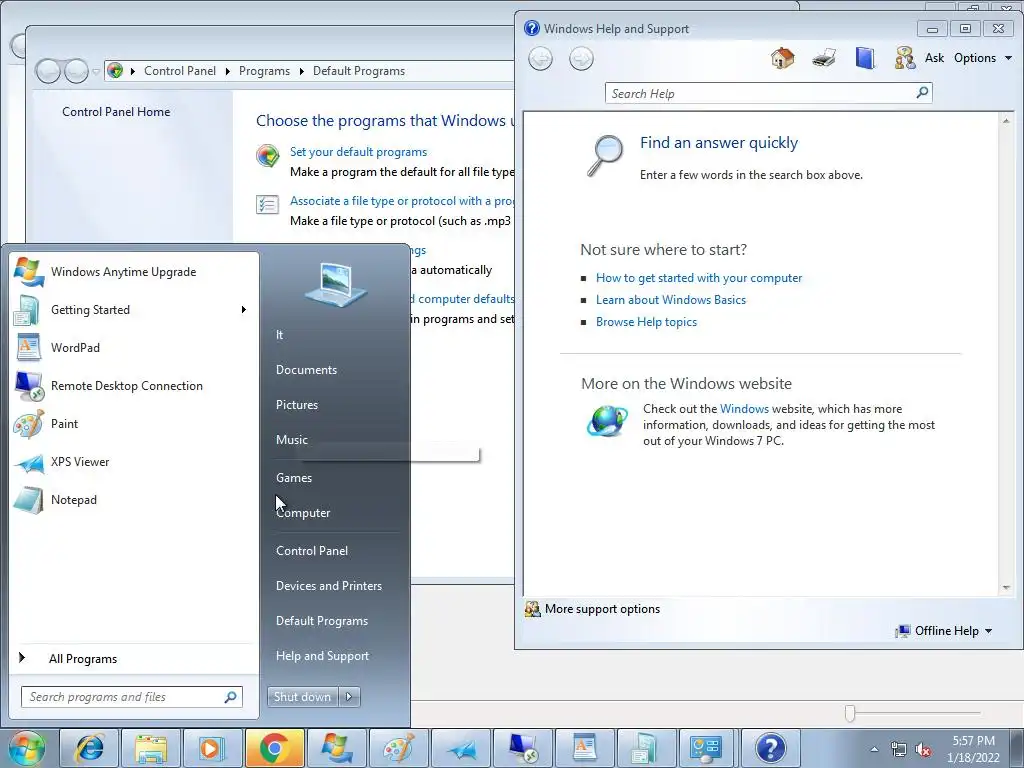1024x768 pixels.
Task: Select Programs in the address breadcrumb
Action: point(264,71)
